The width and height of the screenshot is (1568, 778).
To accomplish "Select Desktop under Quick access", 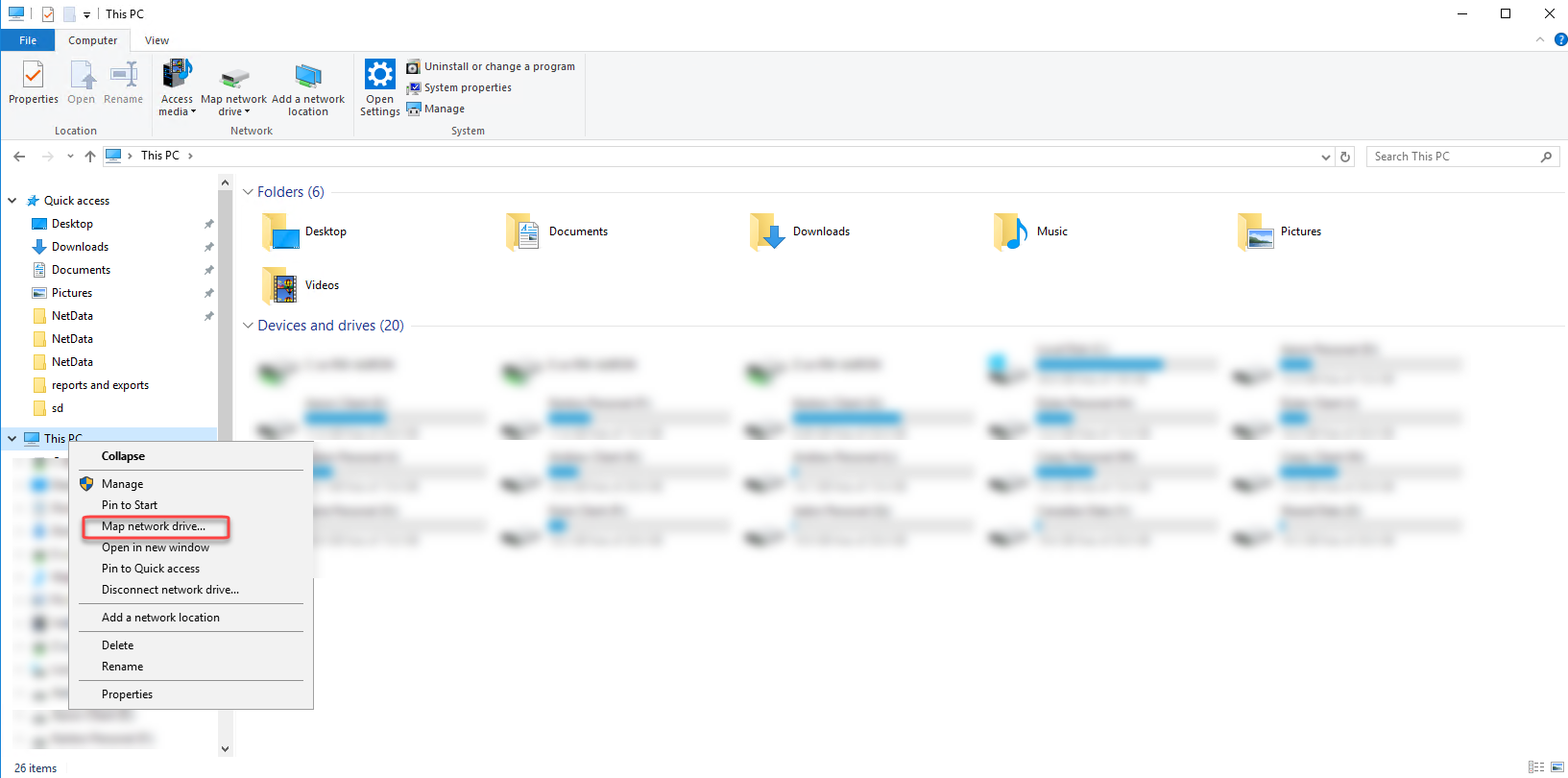I will tap(72, 224).
